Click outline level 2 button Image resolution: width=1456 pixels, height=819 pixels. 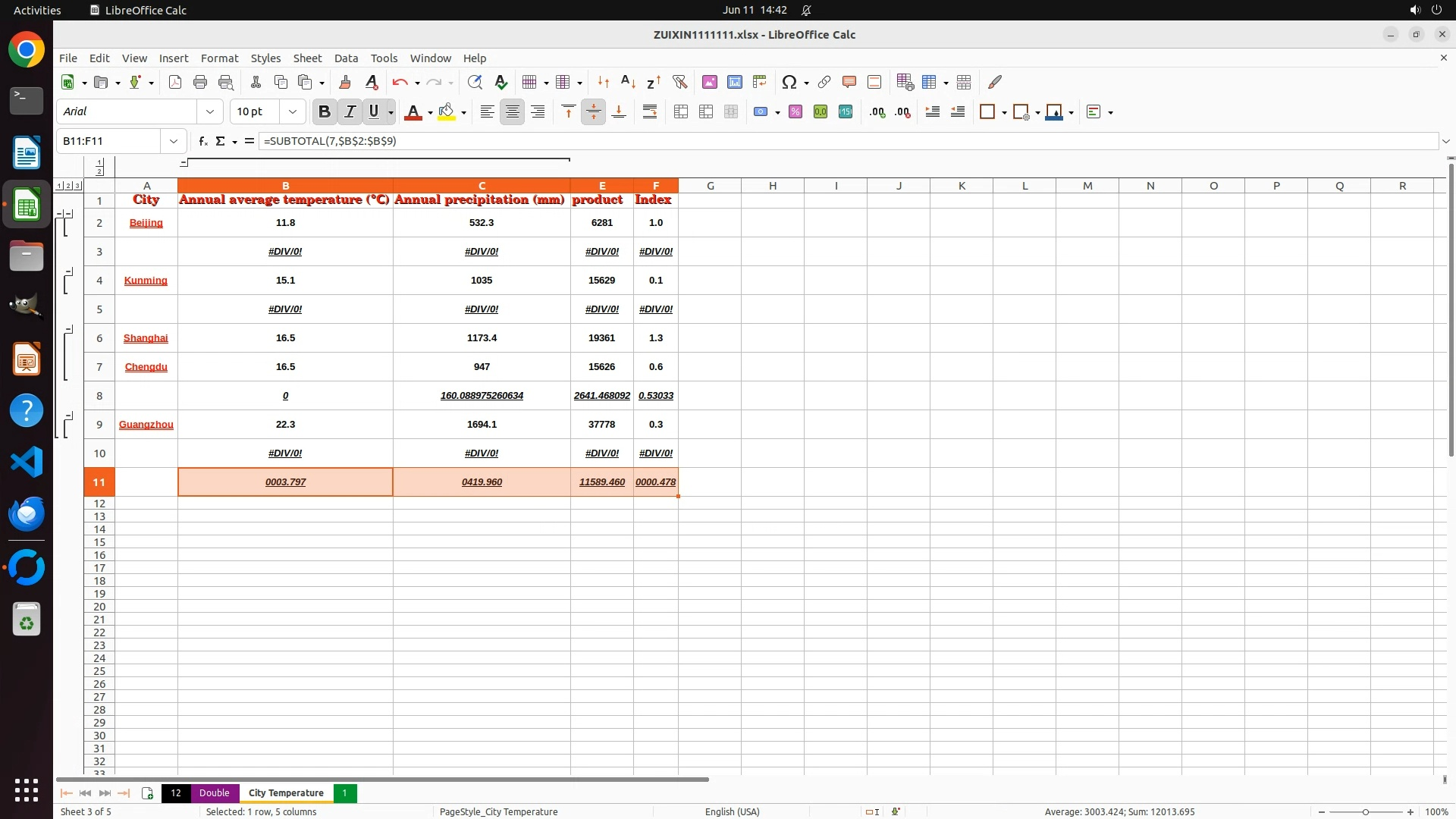click(x=68, y=186)
